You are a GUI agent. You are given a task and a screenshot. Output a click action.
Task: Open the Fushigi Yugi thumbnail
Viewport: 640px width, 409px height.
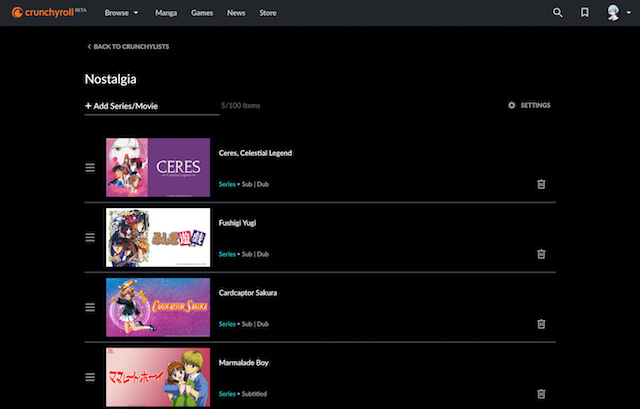click(x=158, y=238)
